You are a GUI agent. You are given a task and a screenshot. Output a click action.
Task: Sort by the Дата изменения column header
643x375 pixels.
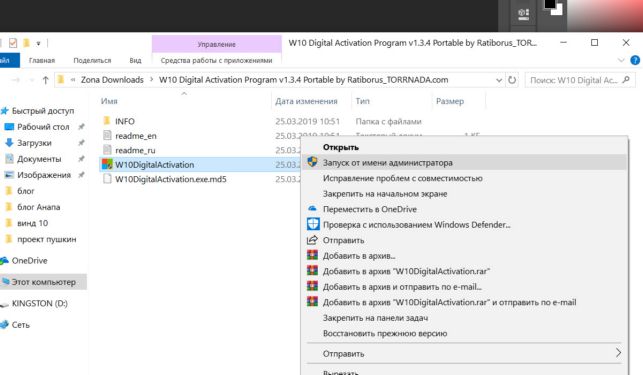(306, 101)
